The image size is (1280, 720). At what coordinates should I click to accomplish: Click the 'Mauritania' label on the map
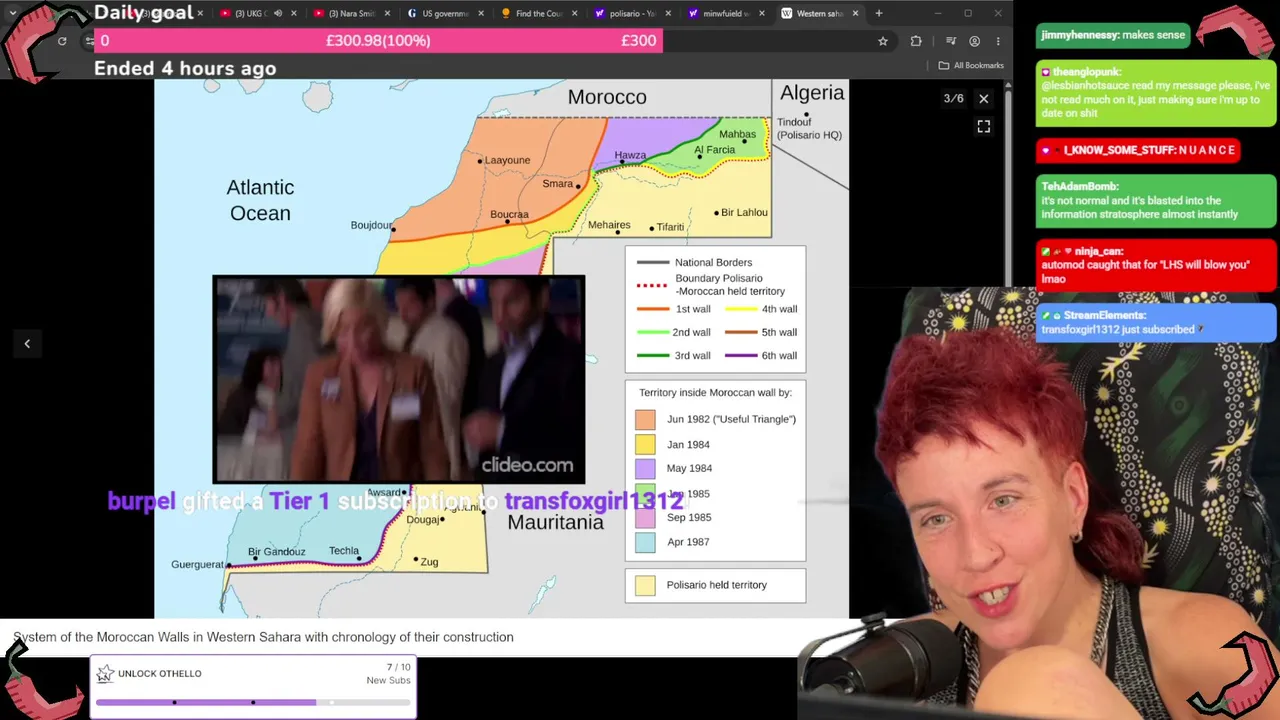(555, 522)
